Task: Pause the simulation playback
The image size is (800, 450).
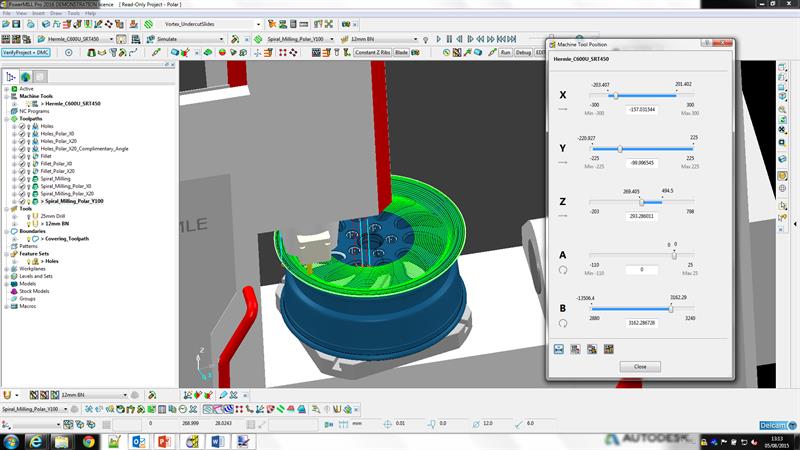Action: click(449, 39)
